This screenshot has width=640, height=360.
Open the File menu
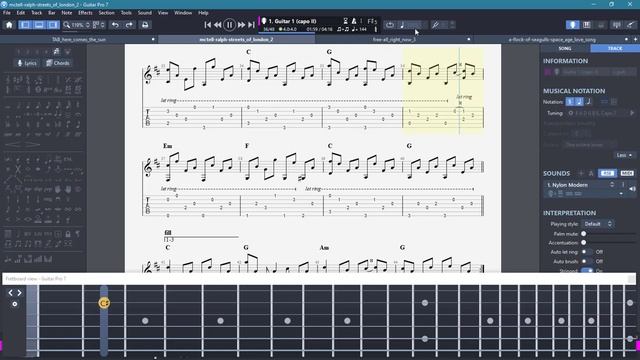click(7, 13)
